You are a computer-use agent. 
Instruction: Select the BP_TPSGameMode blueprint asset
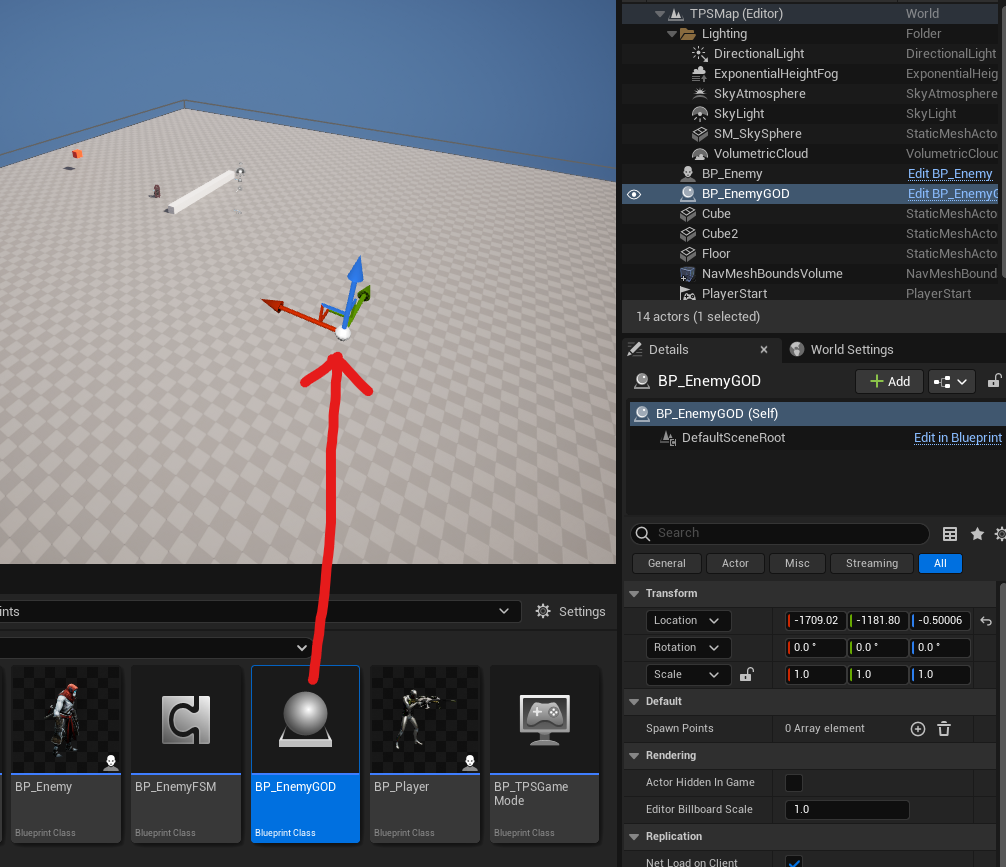pos(545,754)
